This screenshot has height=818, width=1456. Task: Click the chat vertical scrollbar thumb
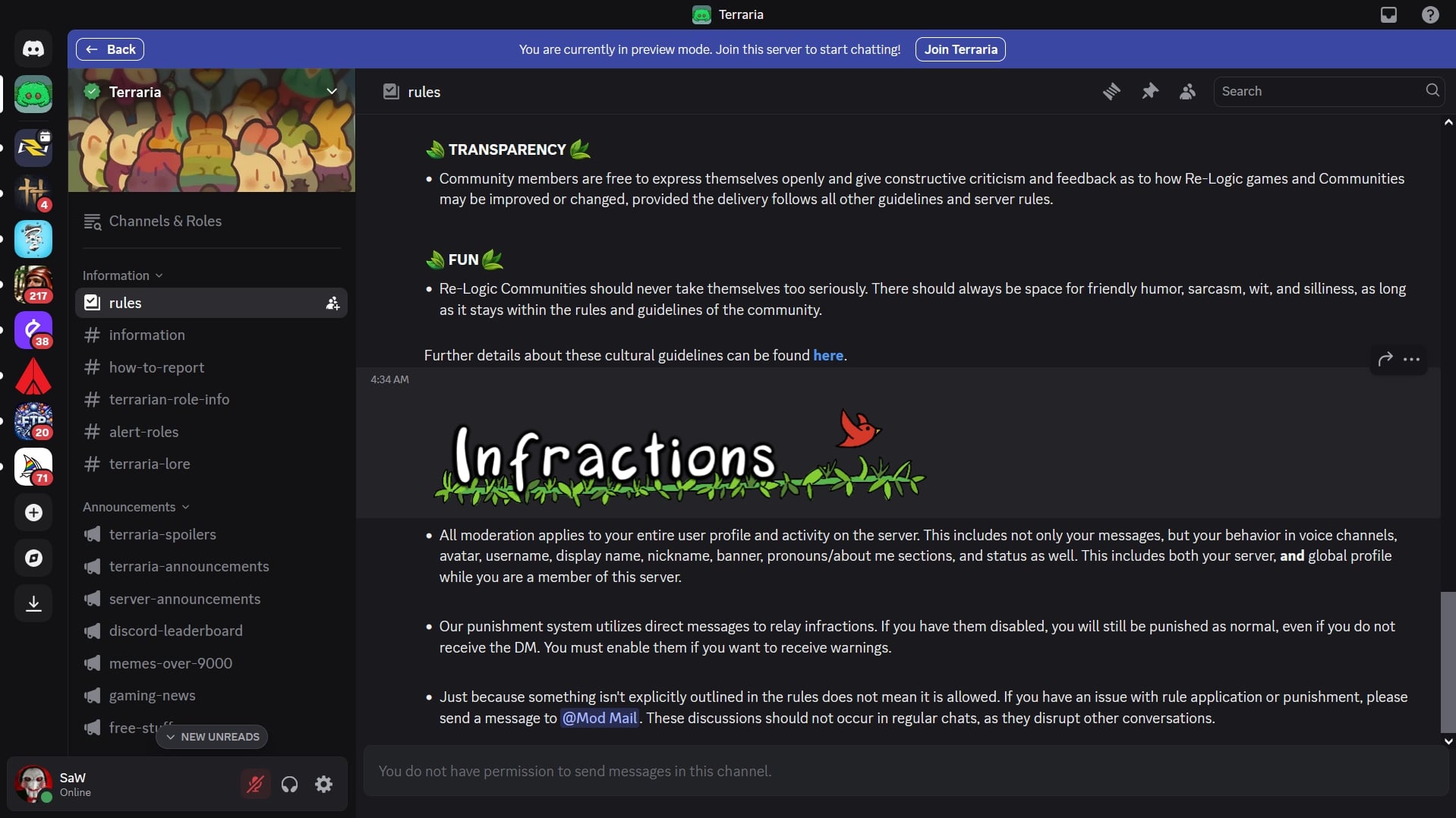[x=1448, y=662]
